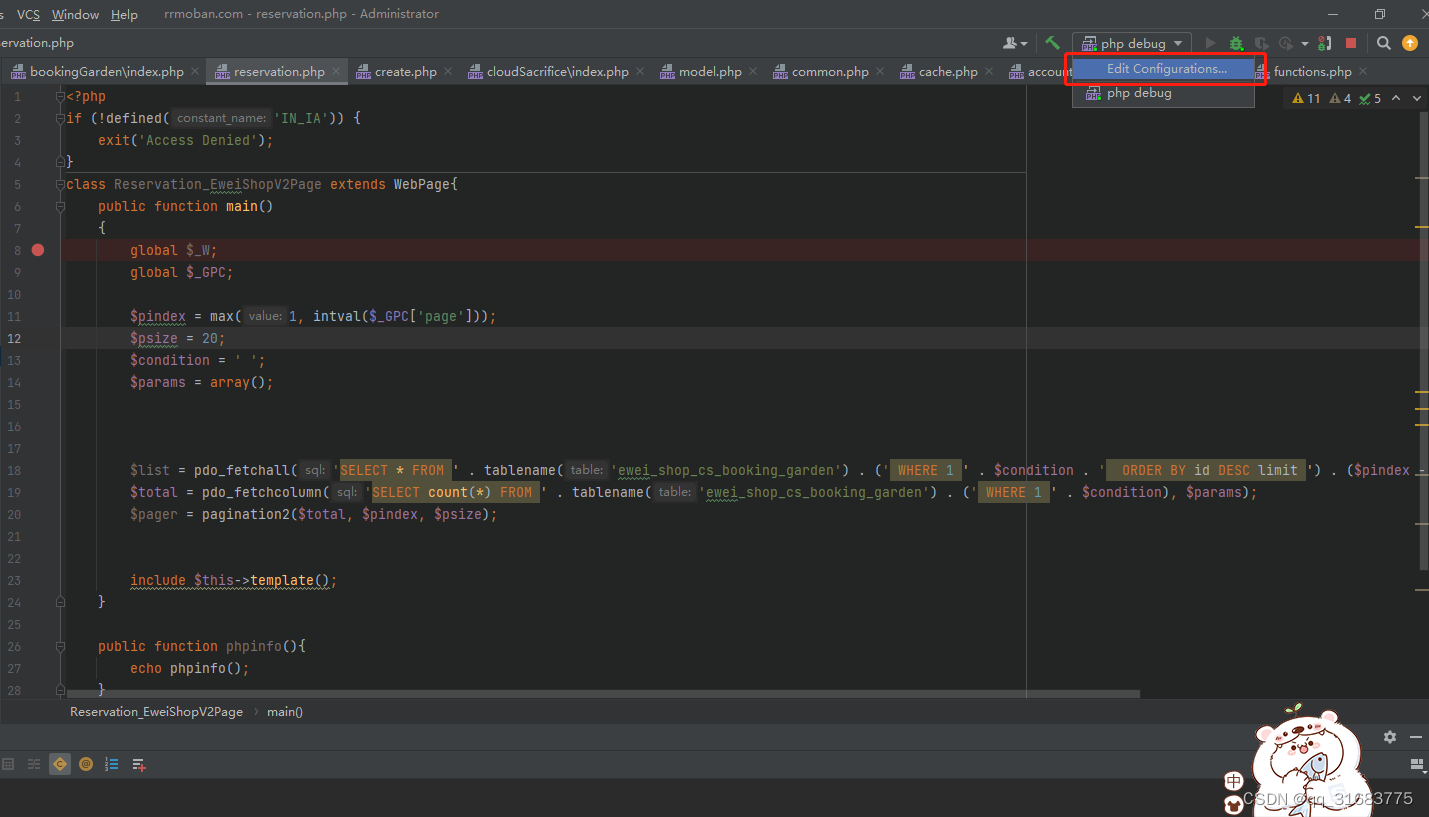Click the orange update notification arrow

(x=1410, y=43)
